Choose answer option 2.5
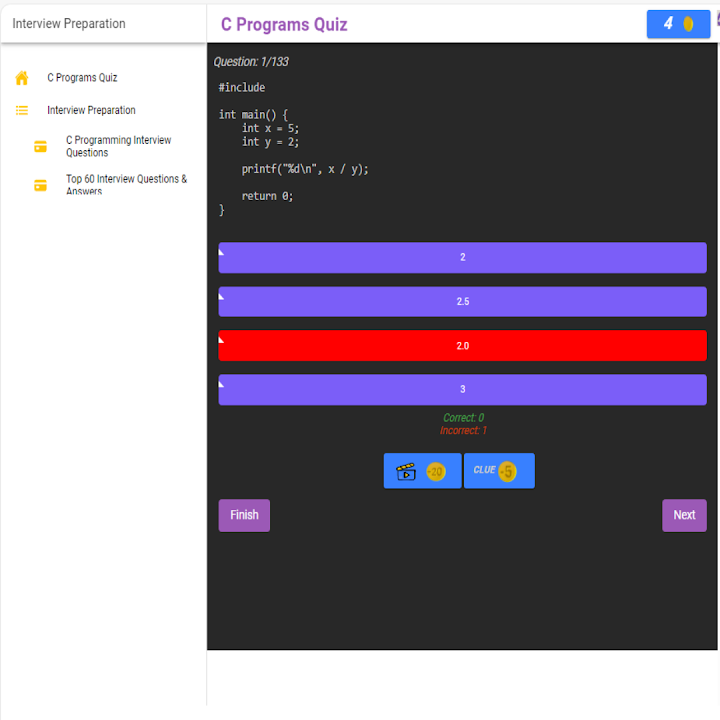The image size is (720, 720). [462, 302]
